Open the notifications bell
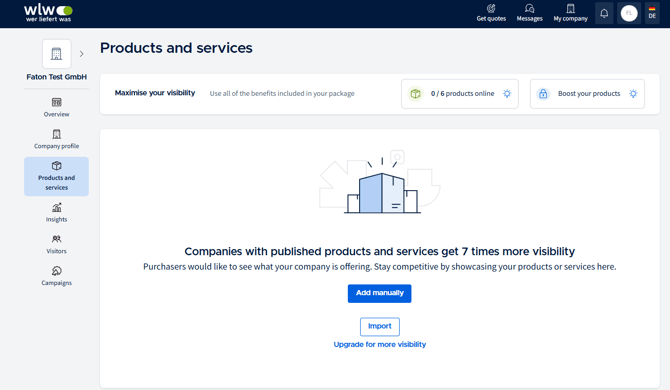 click(604, 13)
